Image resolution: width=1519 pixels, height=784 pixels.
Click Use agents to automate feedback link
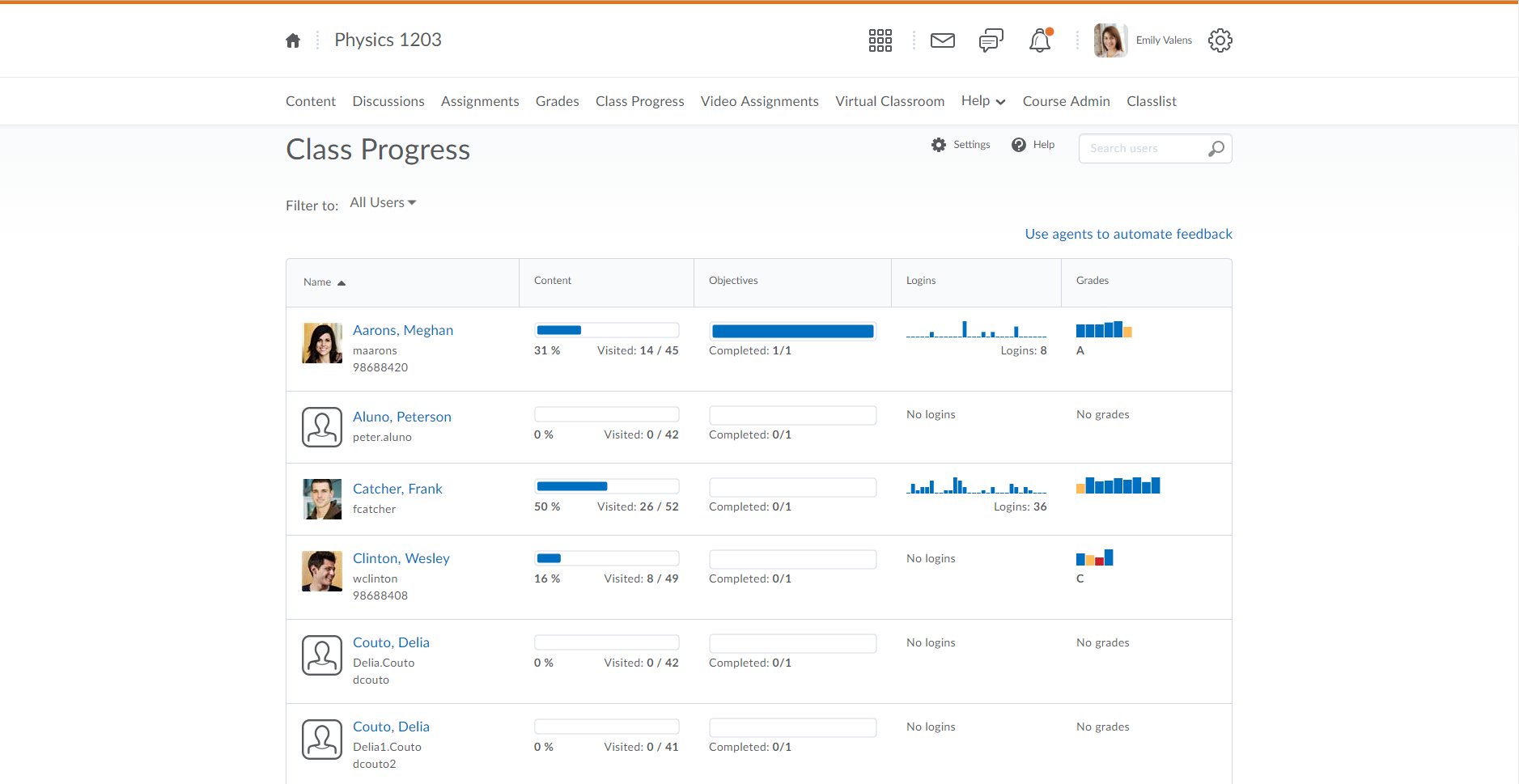point(1128,234)
